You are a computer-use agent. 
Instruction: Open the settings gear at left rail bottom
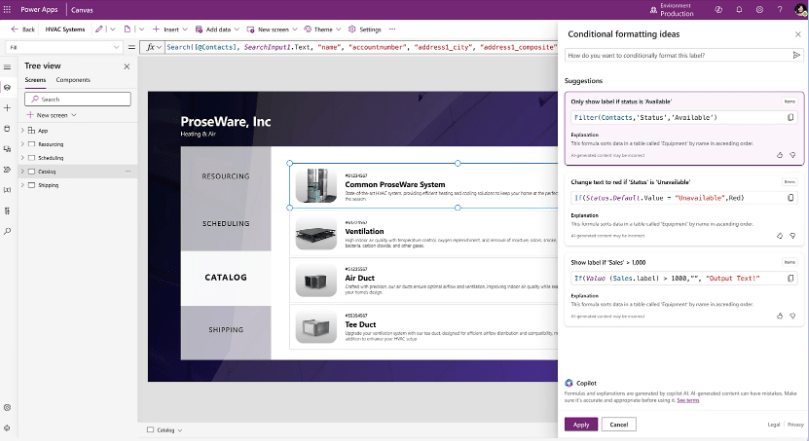(x=7, y=407)
